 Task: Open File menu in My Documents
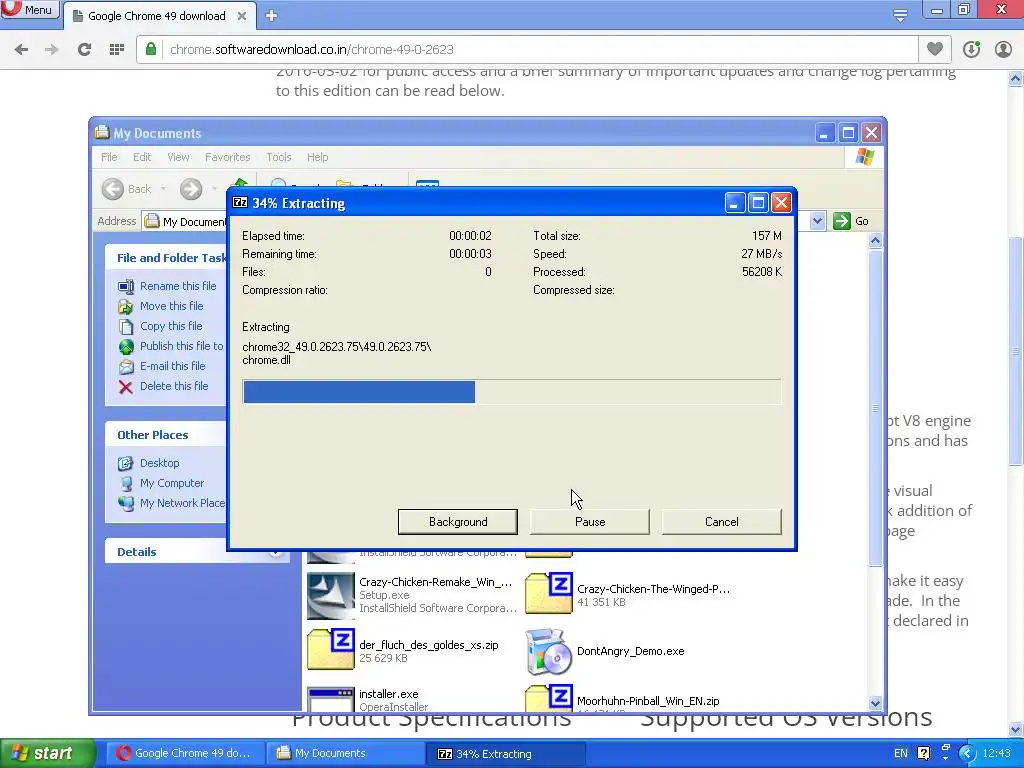109,157
